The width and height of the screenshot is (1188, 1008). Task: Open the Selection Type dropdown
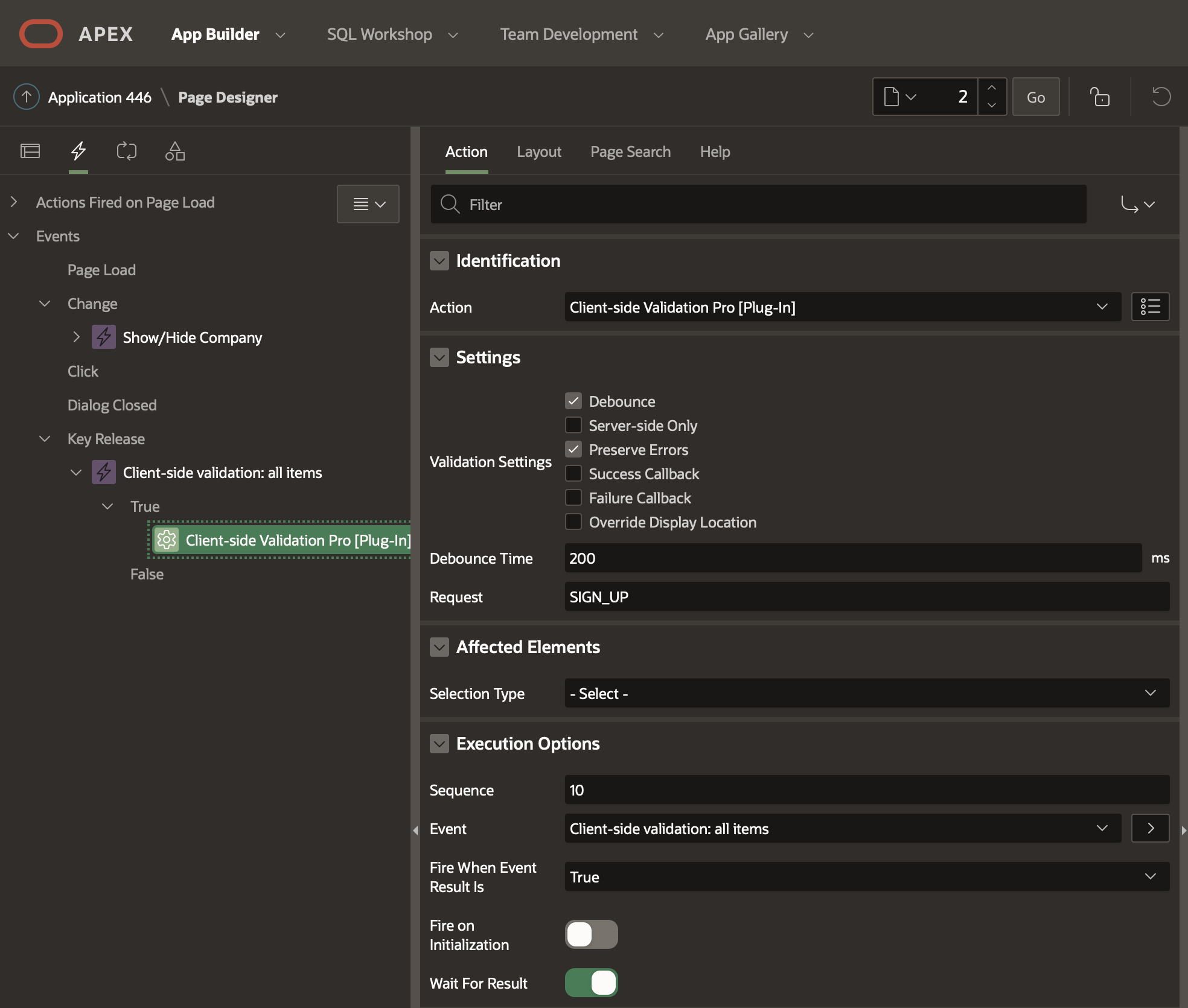[865, 693]
